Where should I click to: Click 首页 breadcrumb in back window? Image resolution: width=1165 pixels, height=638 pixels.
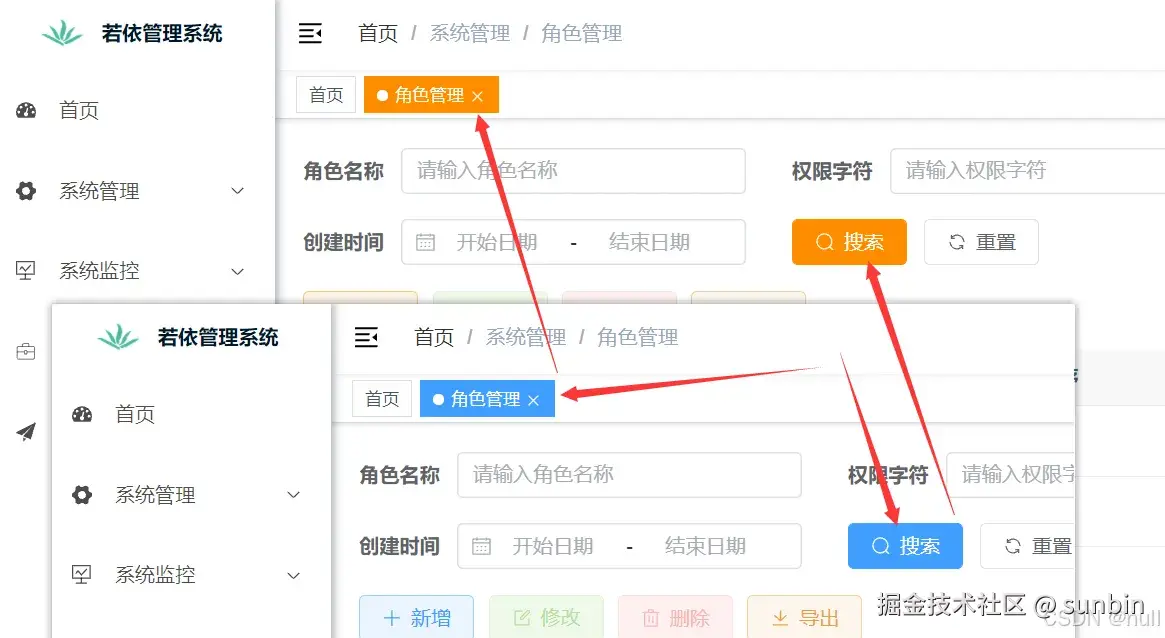point(377,33)
